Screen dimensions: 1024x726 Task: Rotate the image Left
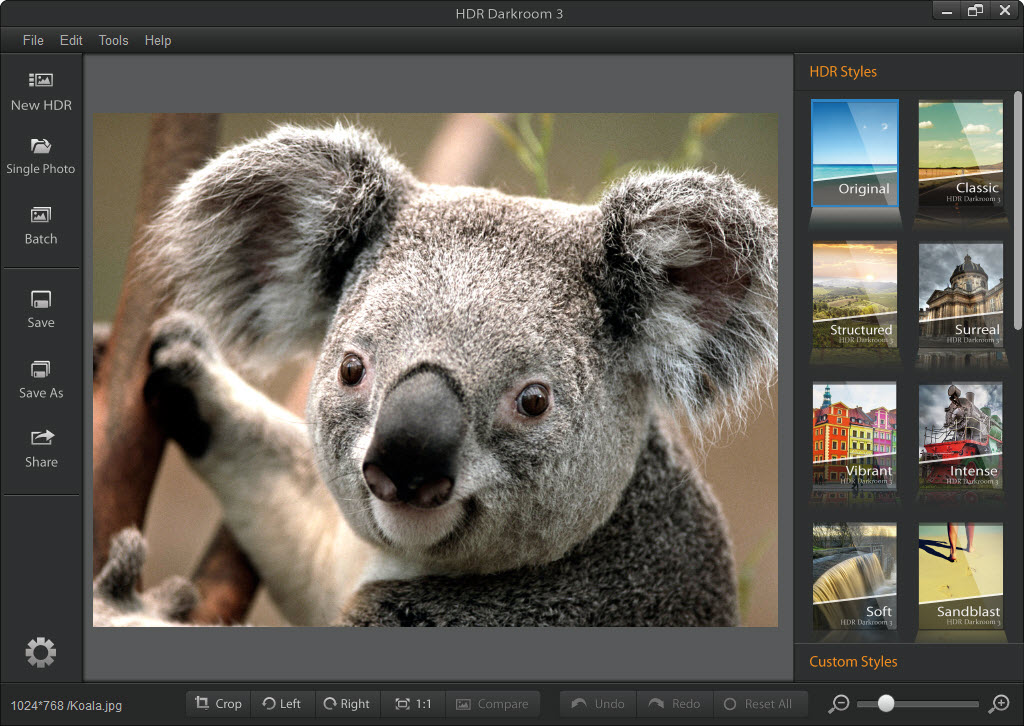coord(281,704)
